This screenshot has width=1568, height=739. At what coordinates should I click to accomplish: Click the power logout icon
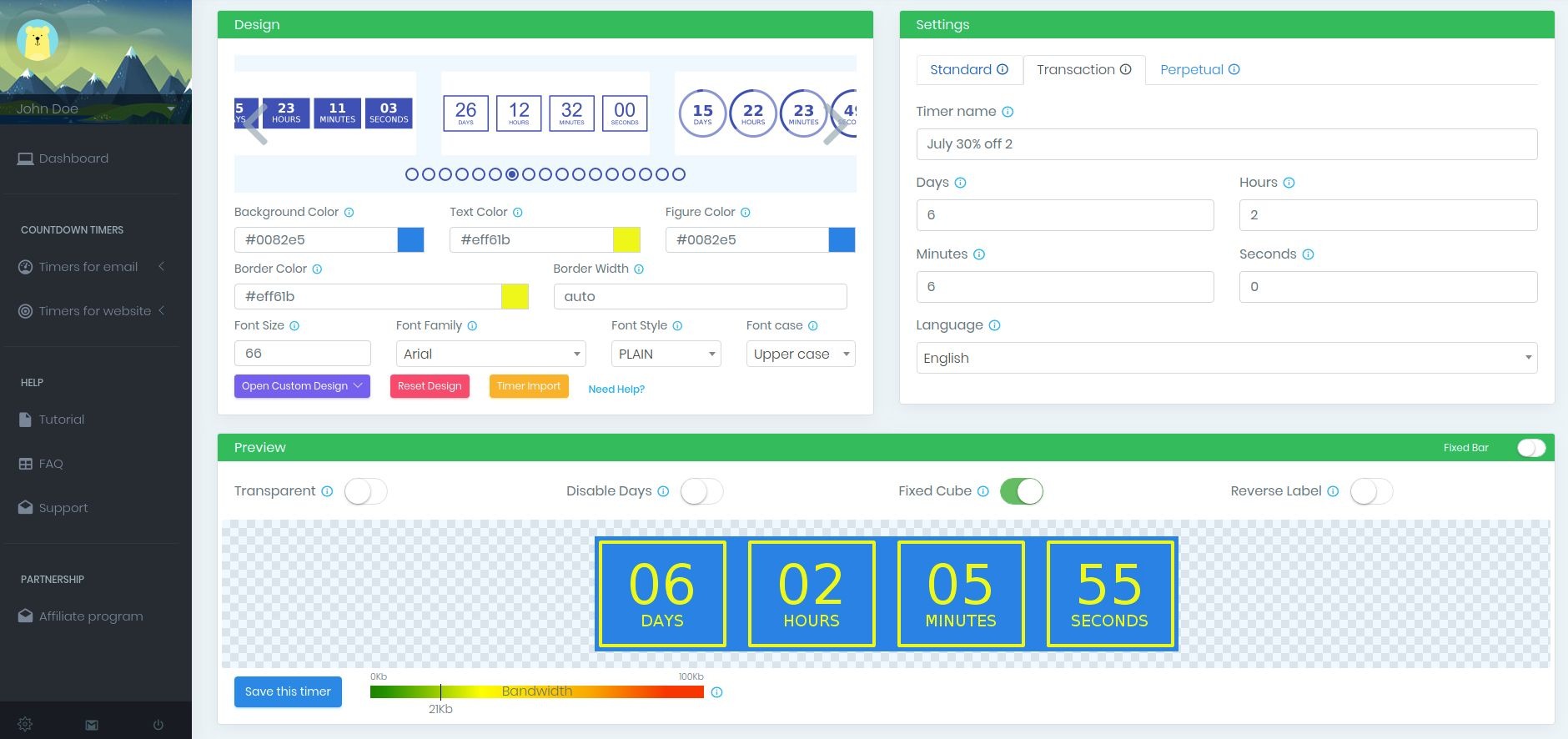coord(158,725)
